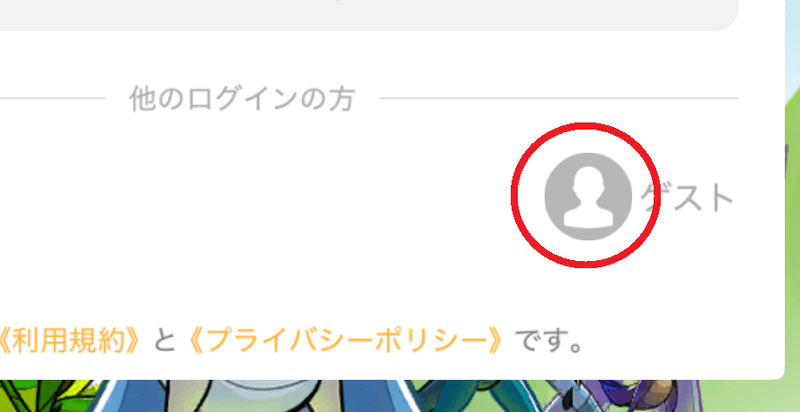Click the と character between the two links
The width and height of the screenshot is (800, 412).
pos(164,342)
